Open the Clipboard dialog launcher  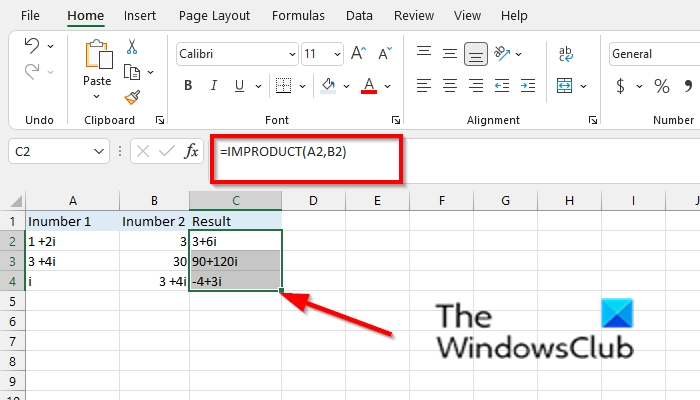[x=160, y=120]
